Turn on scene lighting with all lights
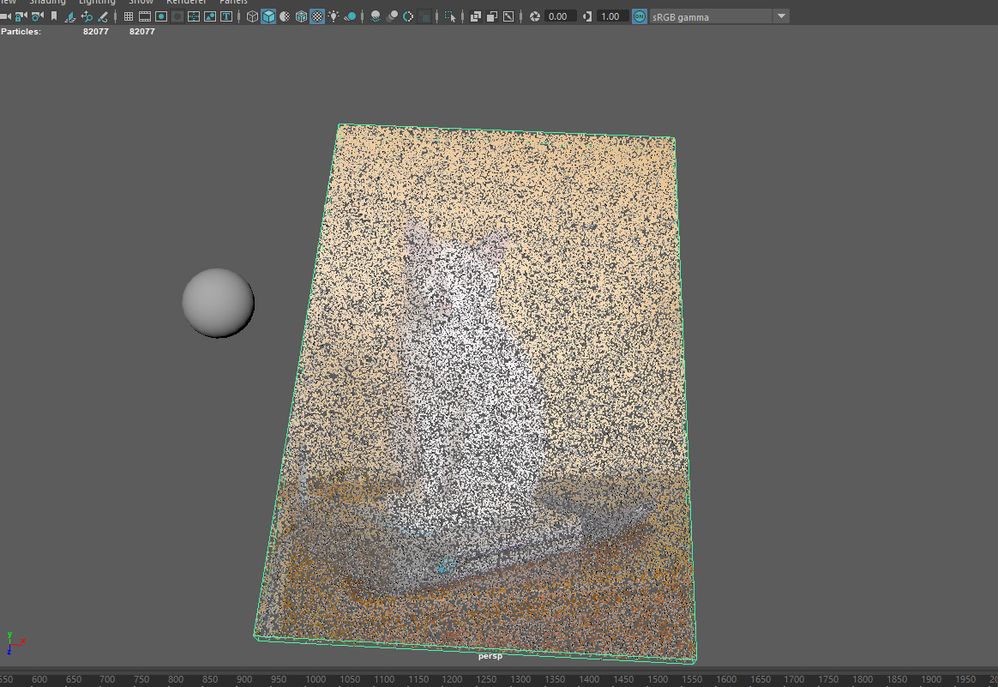Screen dimensions: 998x687 (333, 16)
